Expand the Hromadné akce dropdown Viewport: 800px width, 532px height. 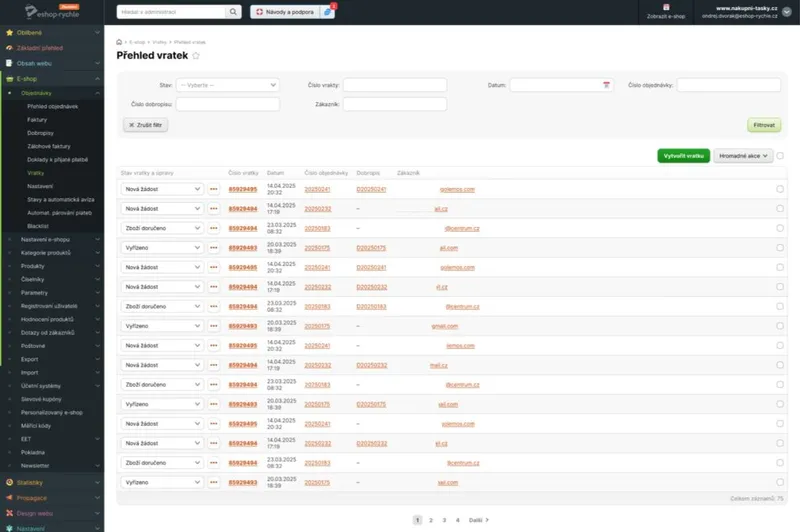click(x=743, y=156)
